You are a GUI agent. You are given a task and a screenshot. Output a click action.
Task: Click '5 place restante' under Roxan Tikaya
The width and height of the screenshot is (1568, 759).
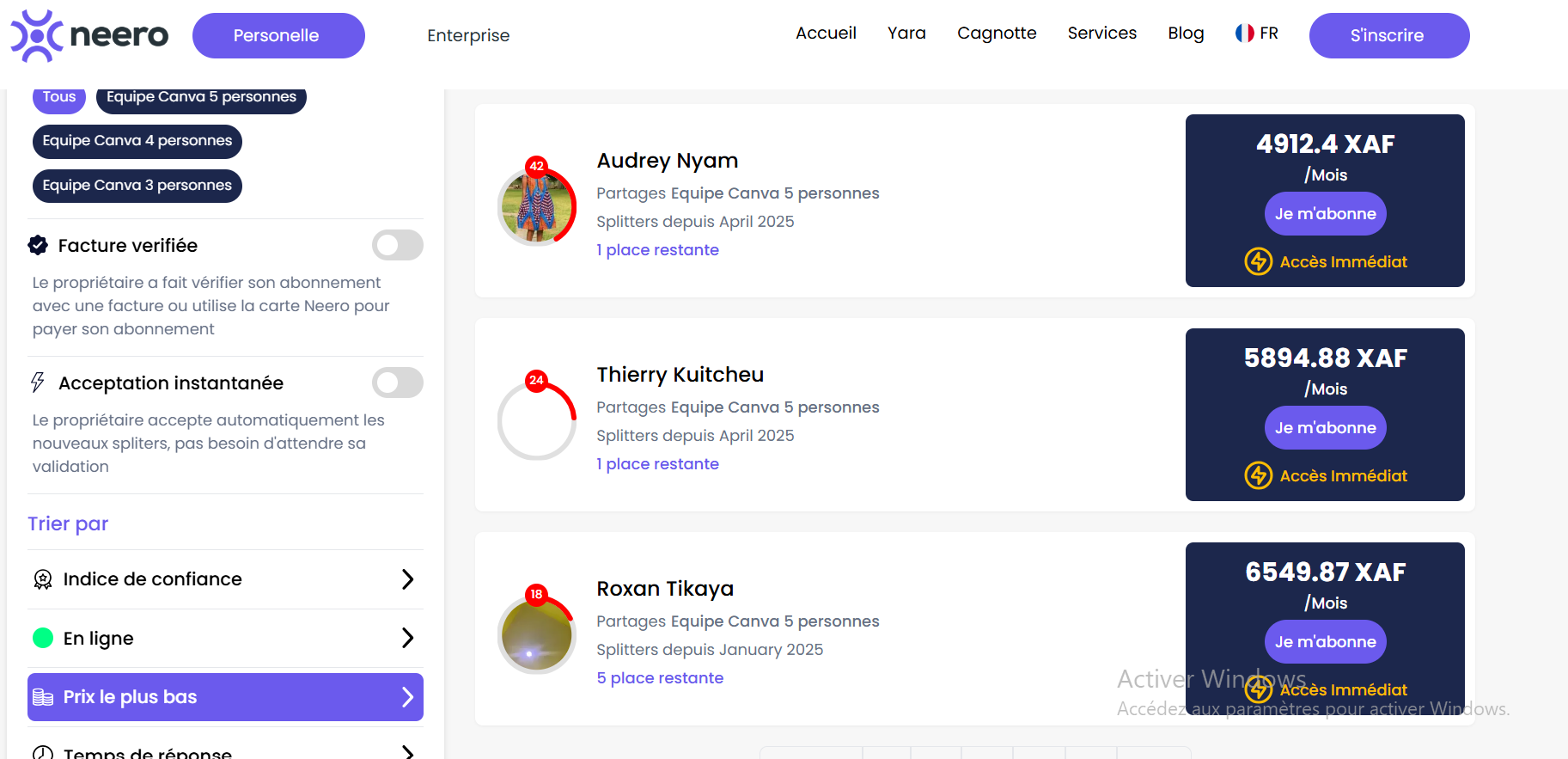coord(660,678)
